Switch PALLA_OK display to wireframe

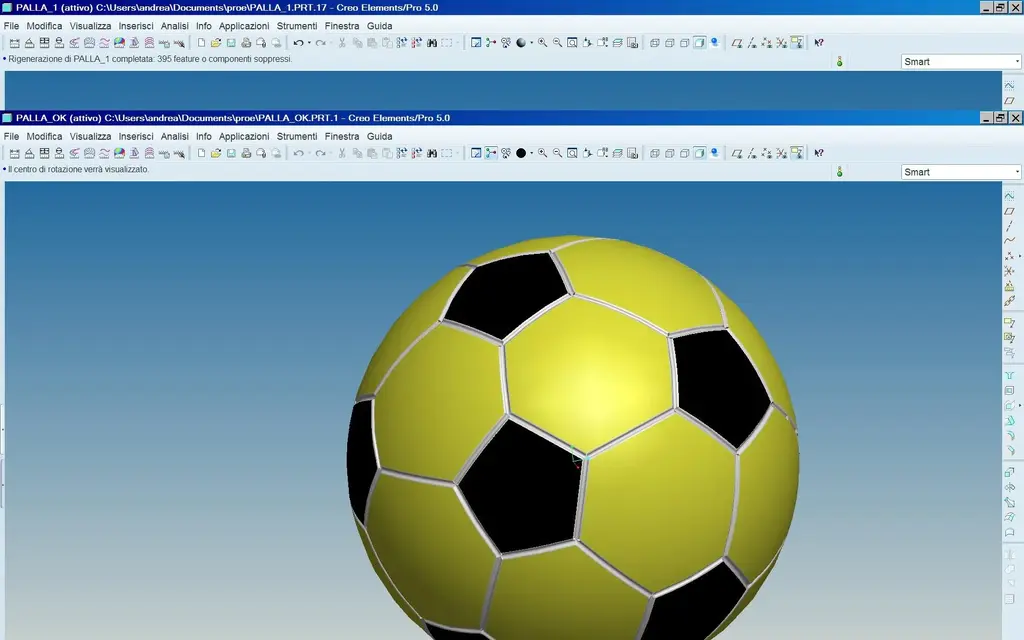point(654,153)
